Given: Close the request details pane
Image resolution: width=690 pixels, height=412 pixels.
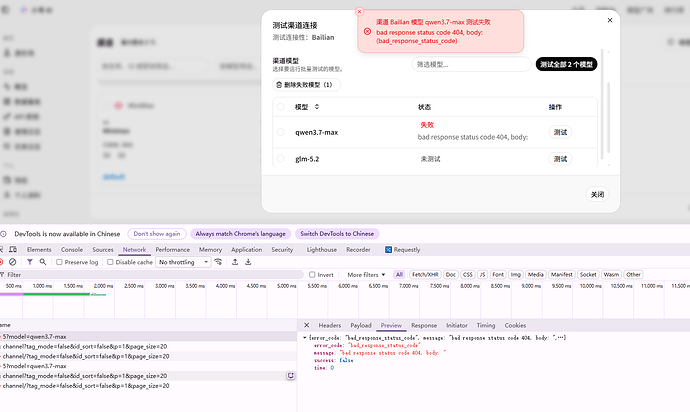Looking at the screenshot, I should click(307, 325).
